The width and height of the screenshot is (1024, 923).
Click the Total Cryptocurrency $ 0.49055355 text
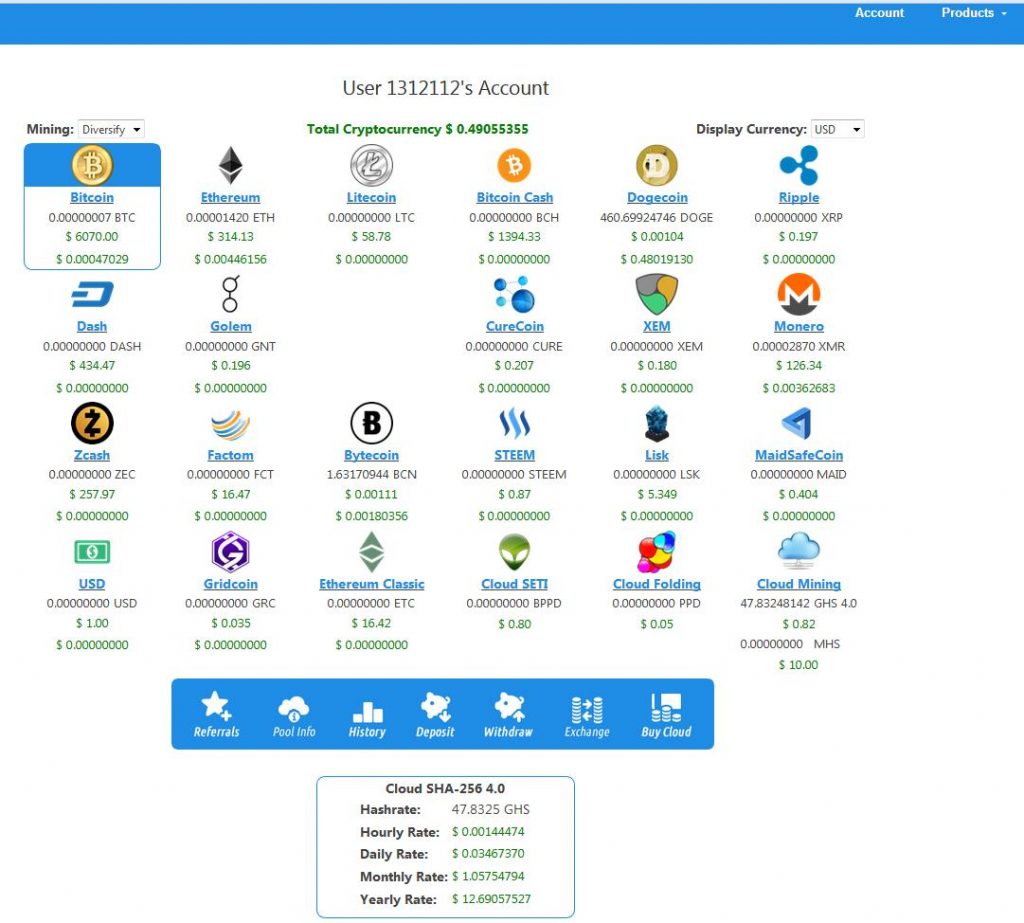click(x=418, y=129)
